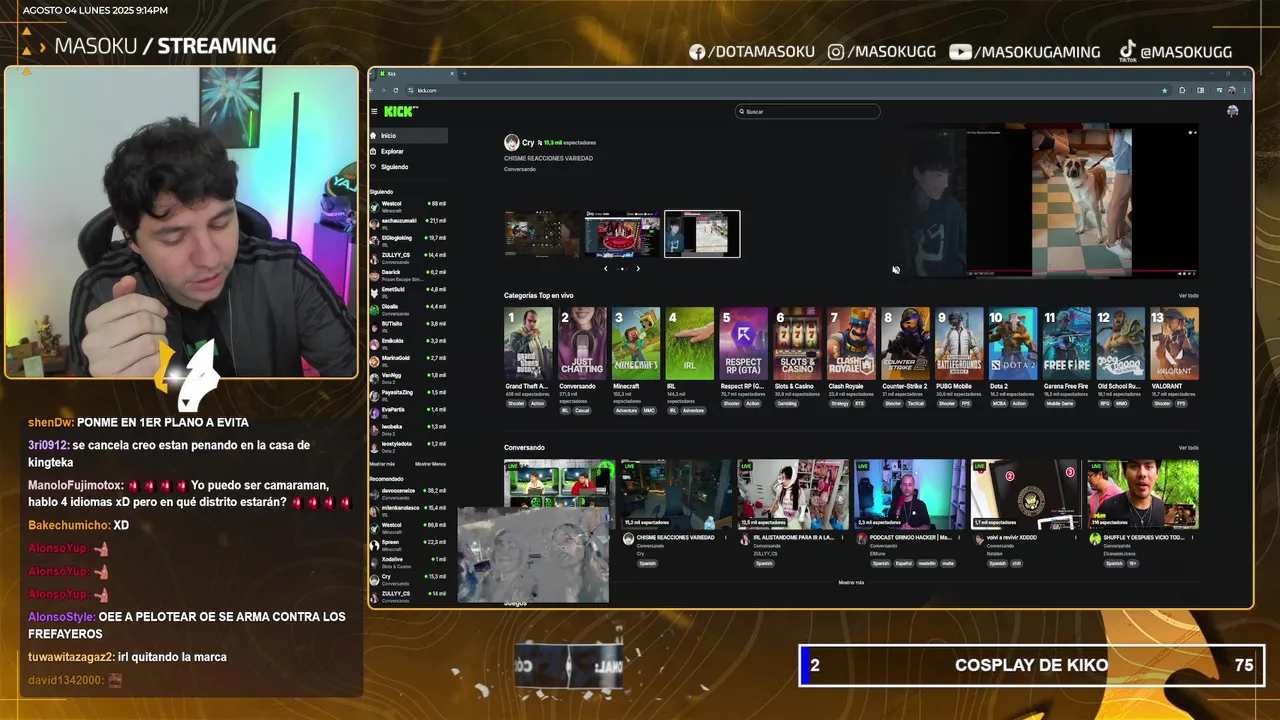1280x720 pixels.
Task: Click the Inicio home icon
Action: coord(373,135)
